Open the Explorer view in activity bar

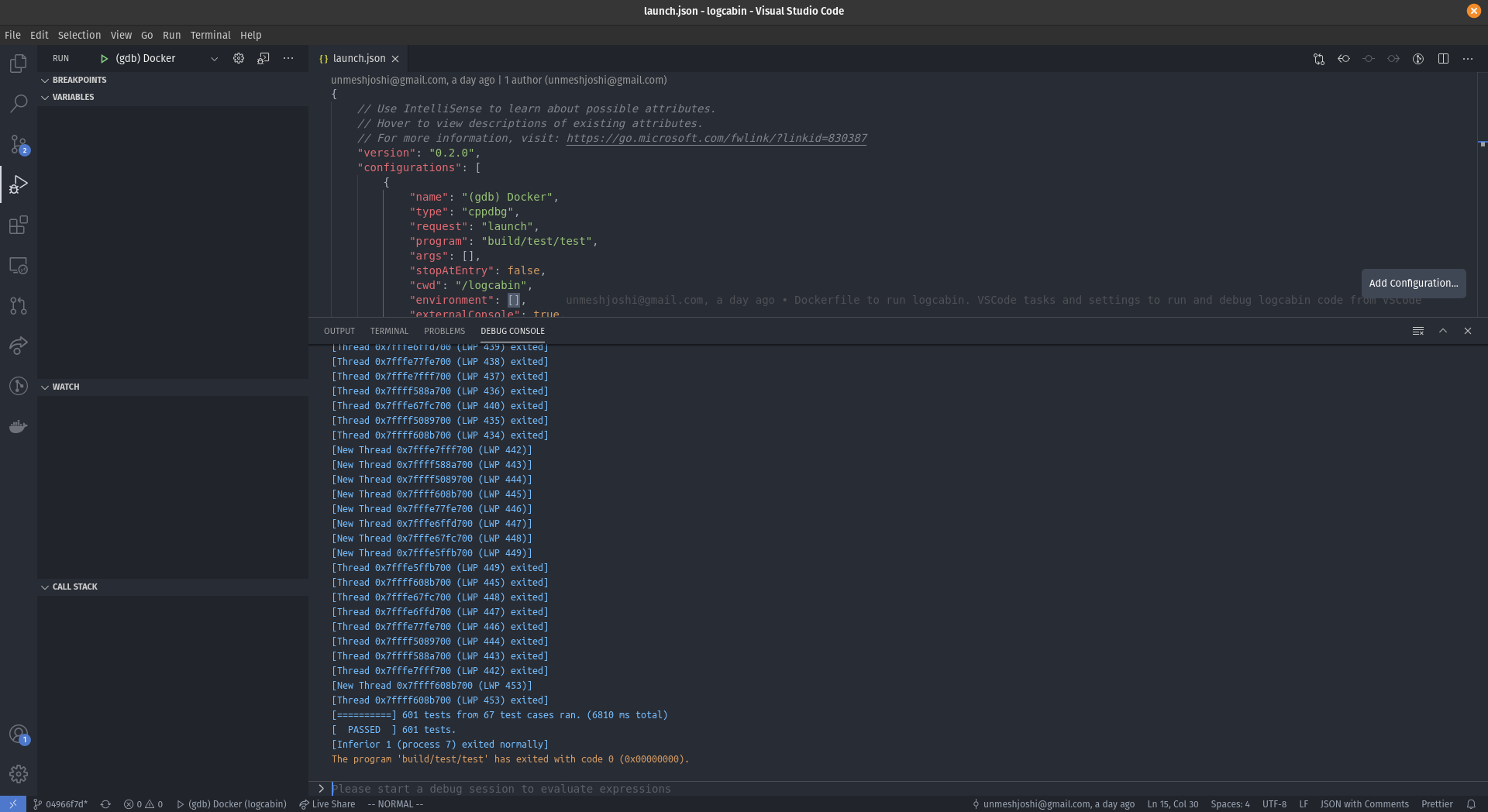point(19,64)
